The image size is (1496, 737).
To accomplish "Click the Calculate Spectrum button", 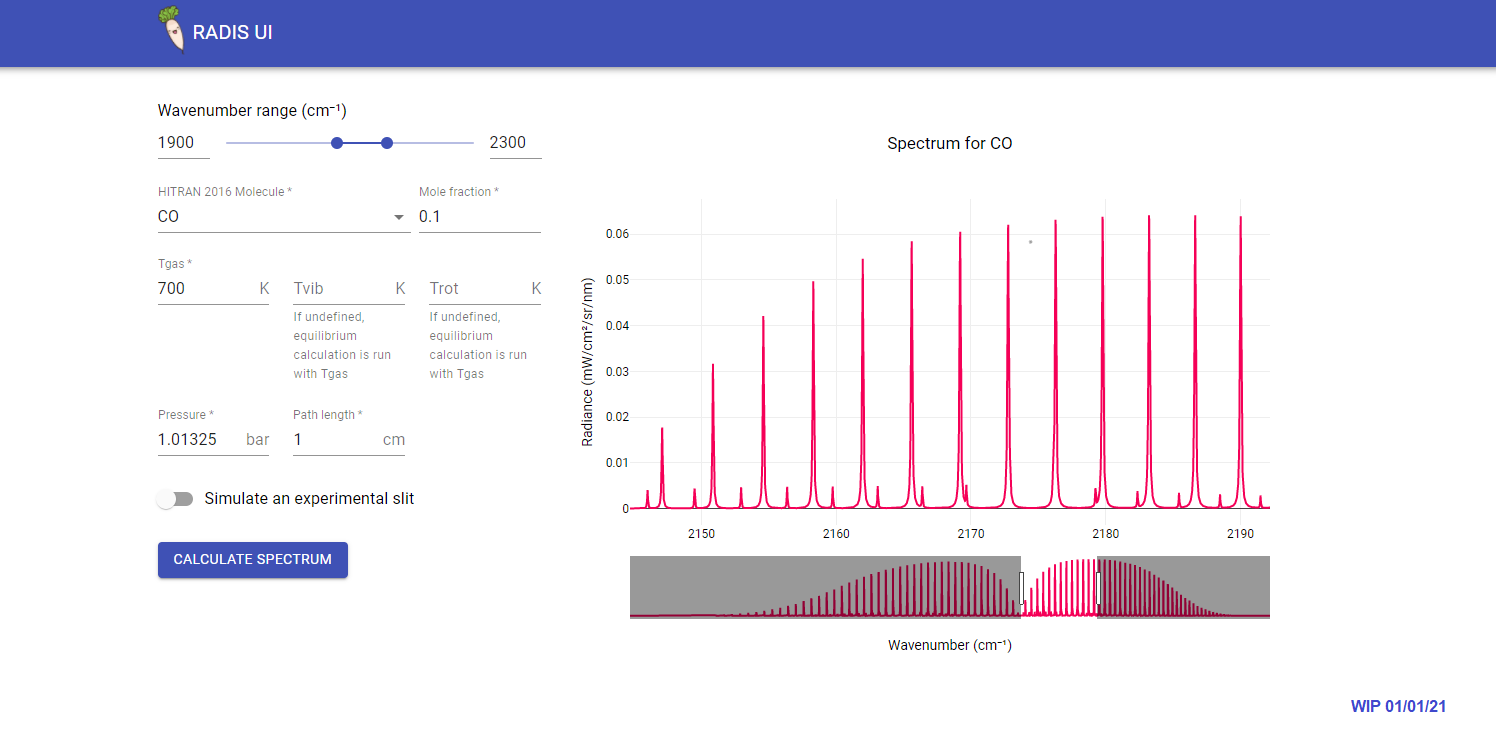I will click(x=253, y=560).
